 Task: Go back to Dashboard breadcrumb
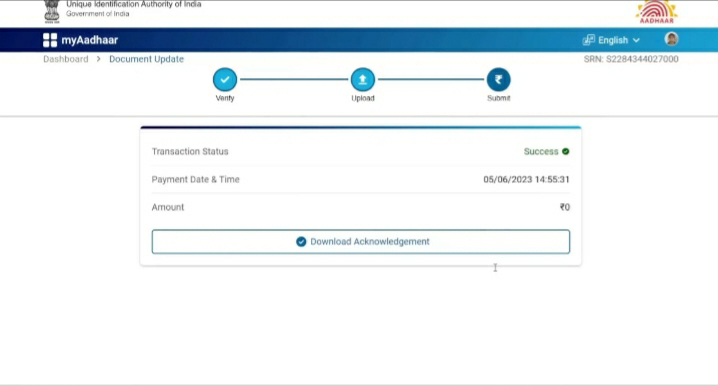(65, 59)
